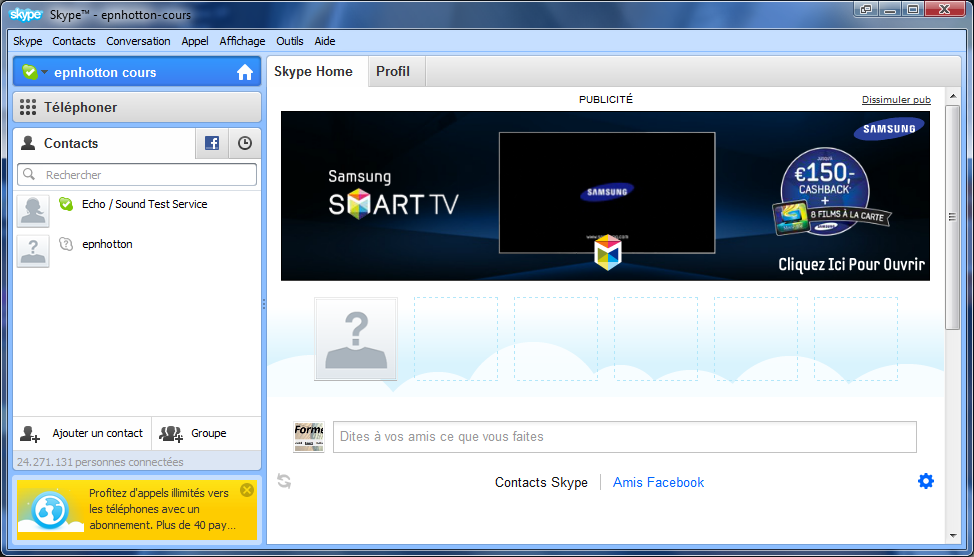Click the Contacts person silhouette icon

[x=28, y=143]
